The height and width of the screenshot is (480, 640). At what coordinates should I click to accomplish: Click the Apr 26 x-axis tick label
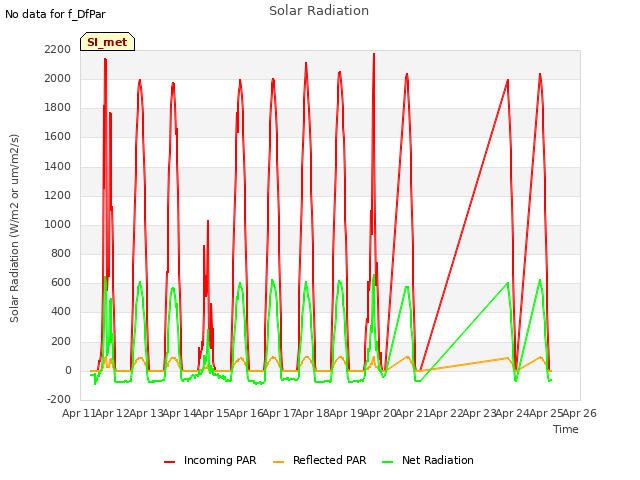click(580, 413)
